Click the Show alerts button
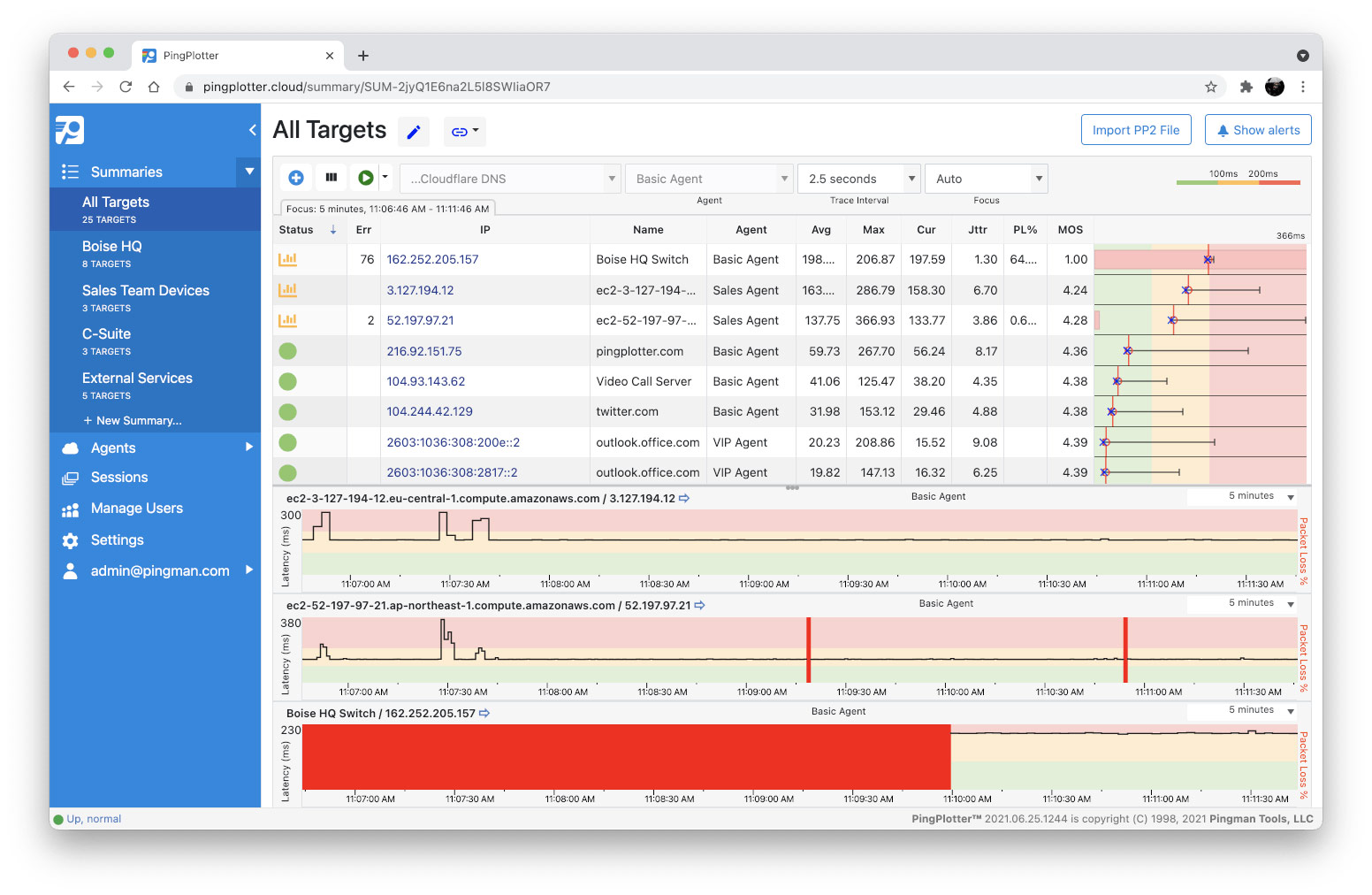The image size is (1372, 895). click(x=1258, y=130)
